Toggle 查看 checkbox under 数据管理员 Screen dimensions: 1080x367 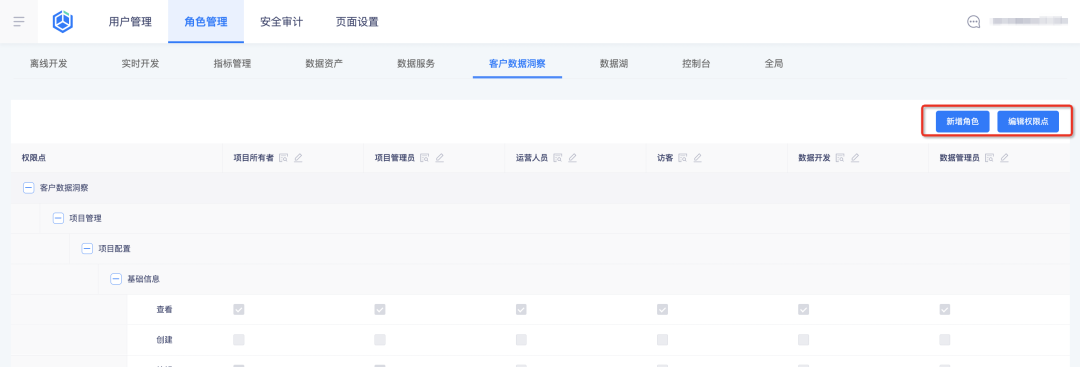(x=945, y=310)
